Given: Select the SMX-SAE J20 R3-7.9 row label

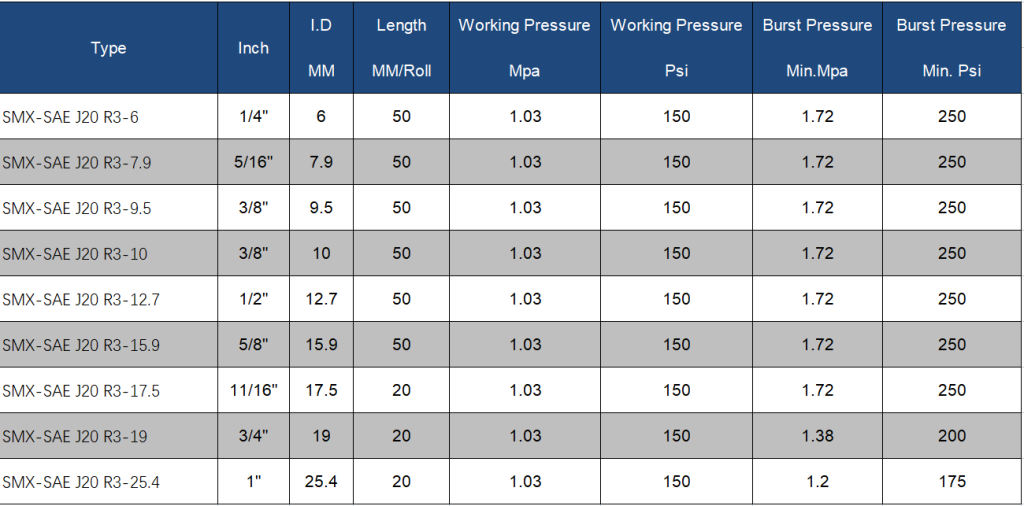Looking at the screenshot, I should (x=77, y=162).
